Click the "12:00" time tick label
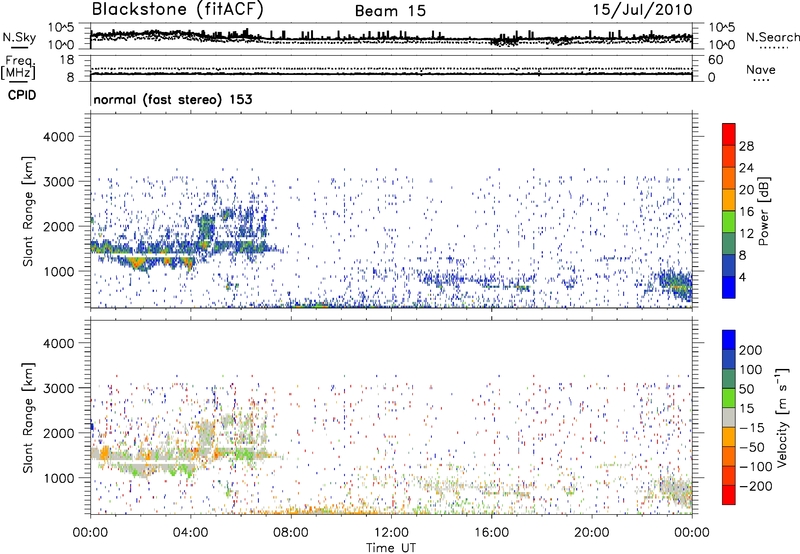The image size is (800, 554). click(391, 533)
